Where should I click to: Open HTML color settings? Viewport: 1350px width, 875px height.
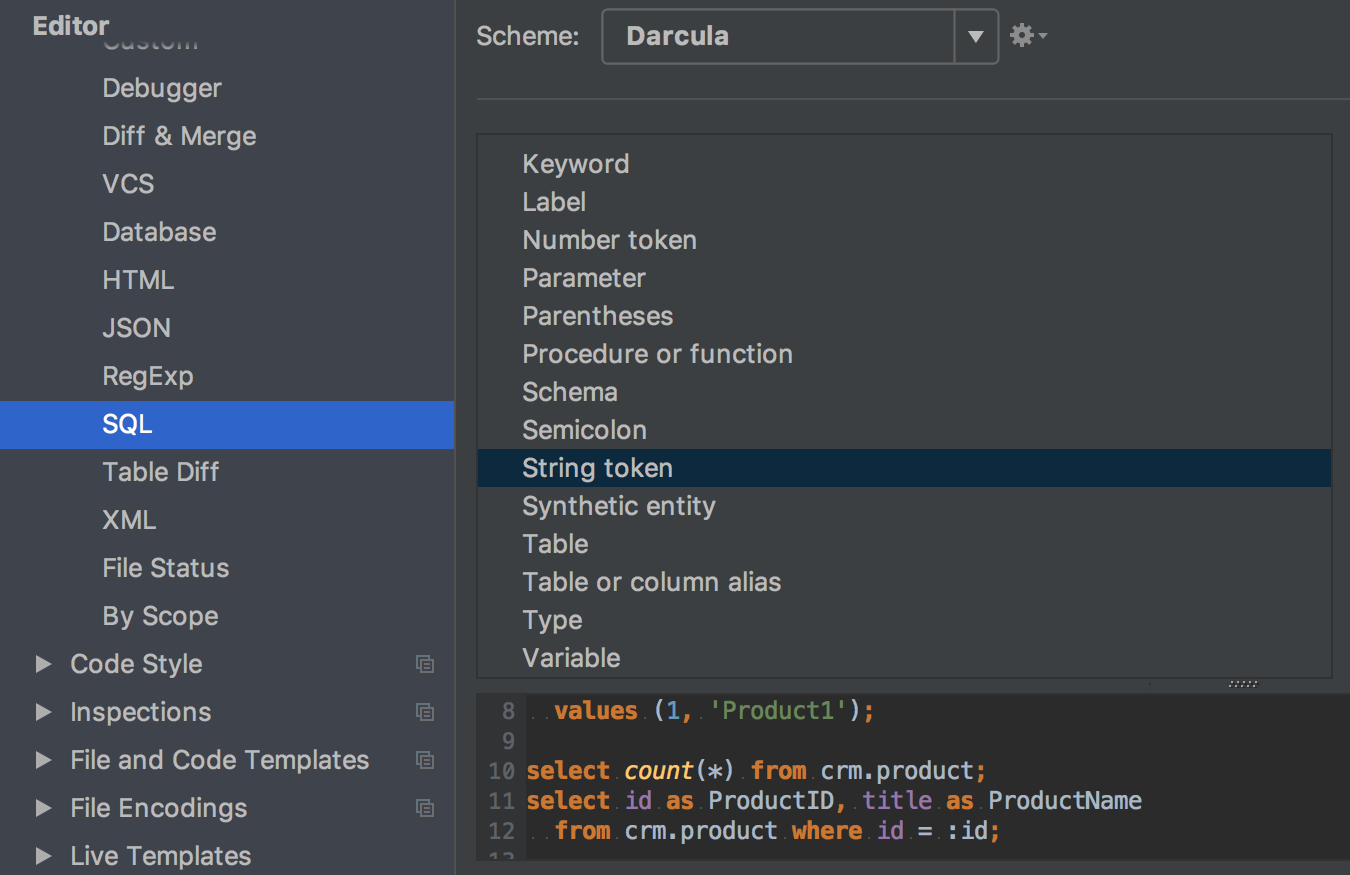click(x=138, y=280)
